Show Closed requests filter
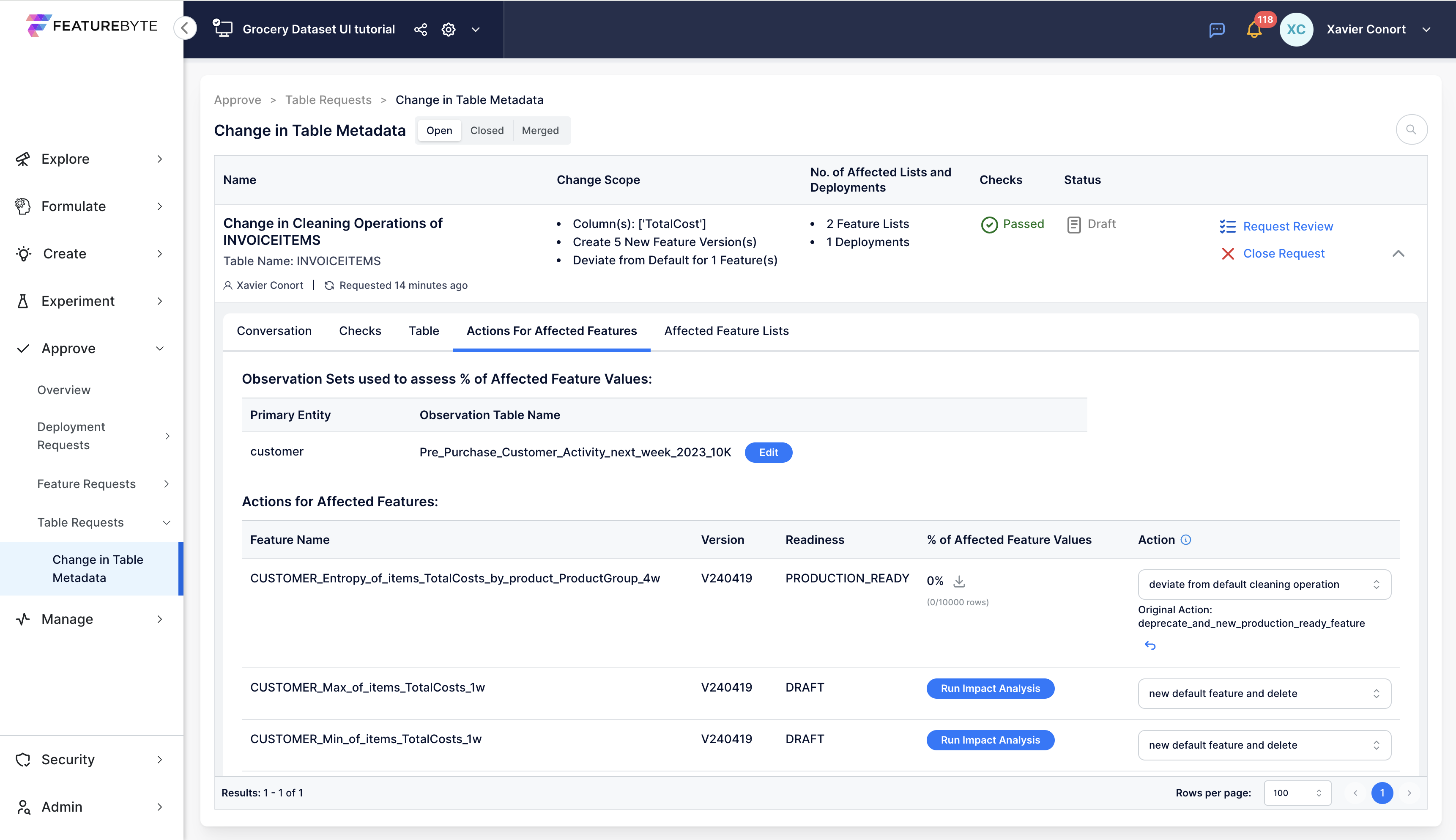The height and width of the screenshot is (840, 1456). (x=487, y=130)
